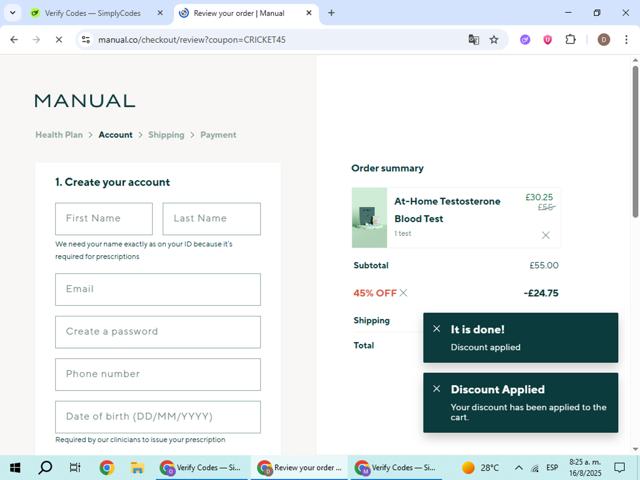Open File Explorer from the taskbar
640x480 pixels.
[137, 467]
